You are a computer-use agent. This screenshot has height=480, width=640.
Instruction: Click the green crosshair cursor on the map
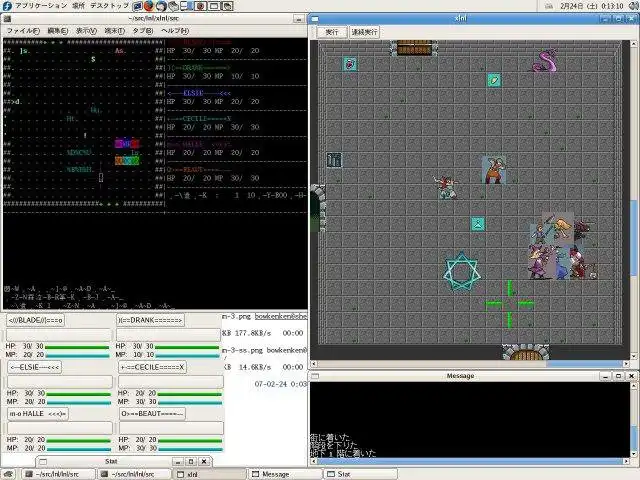pos(509,304)
